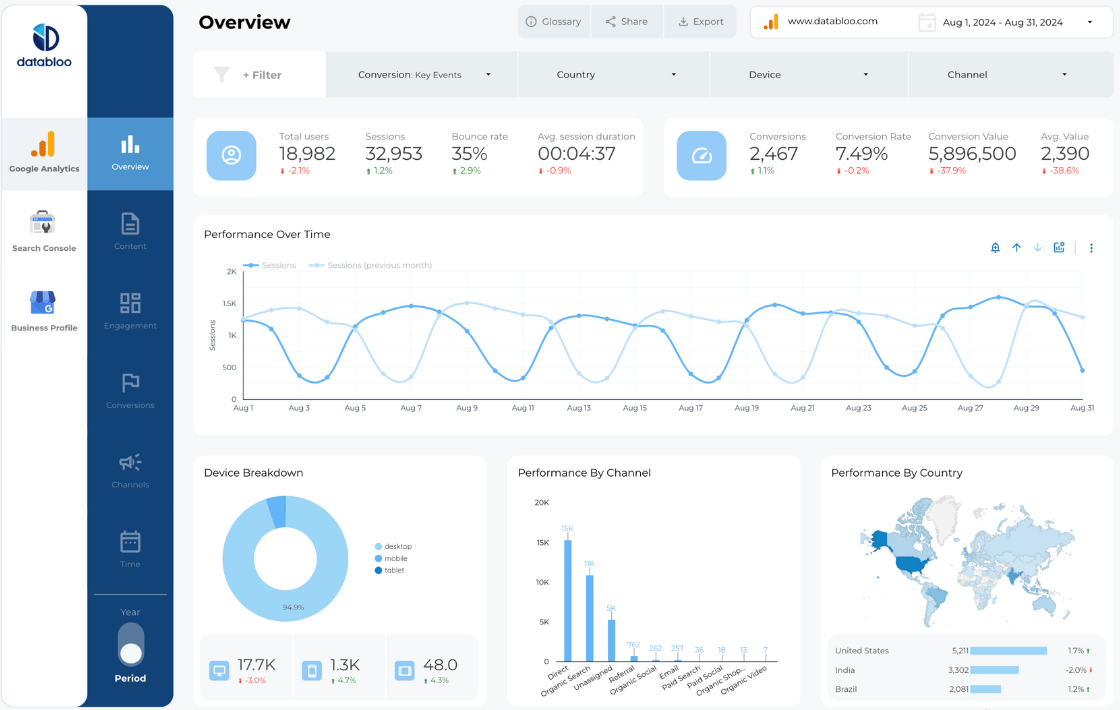The height and width of the screenshot is (710, 1120).
Task: Click the mobile device icon
Action: (x=311, y=671)
